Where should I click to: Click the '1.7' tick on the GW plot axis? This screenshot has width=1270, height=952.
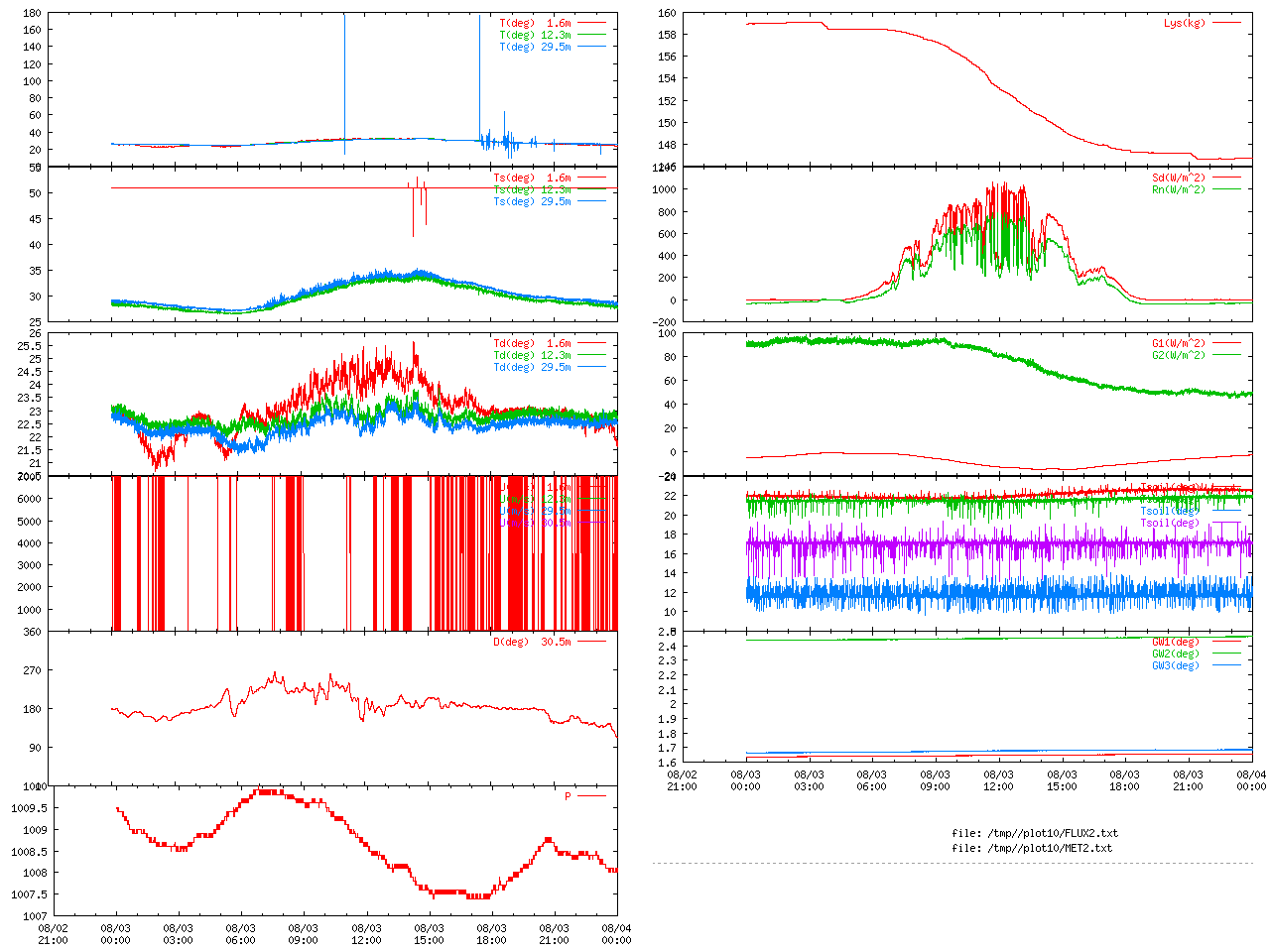tap(667, 750)
